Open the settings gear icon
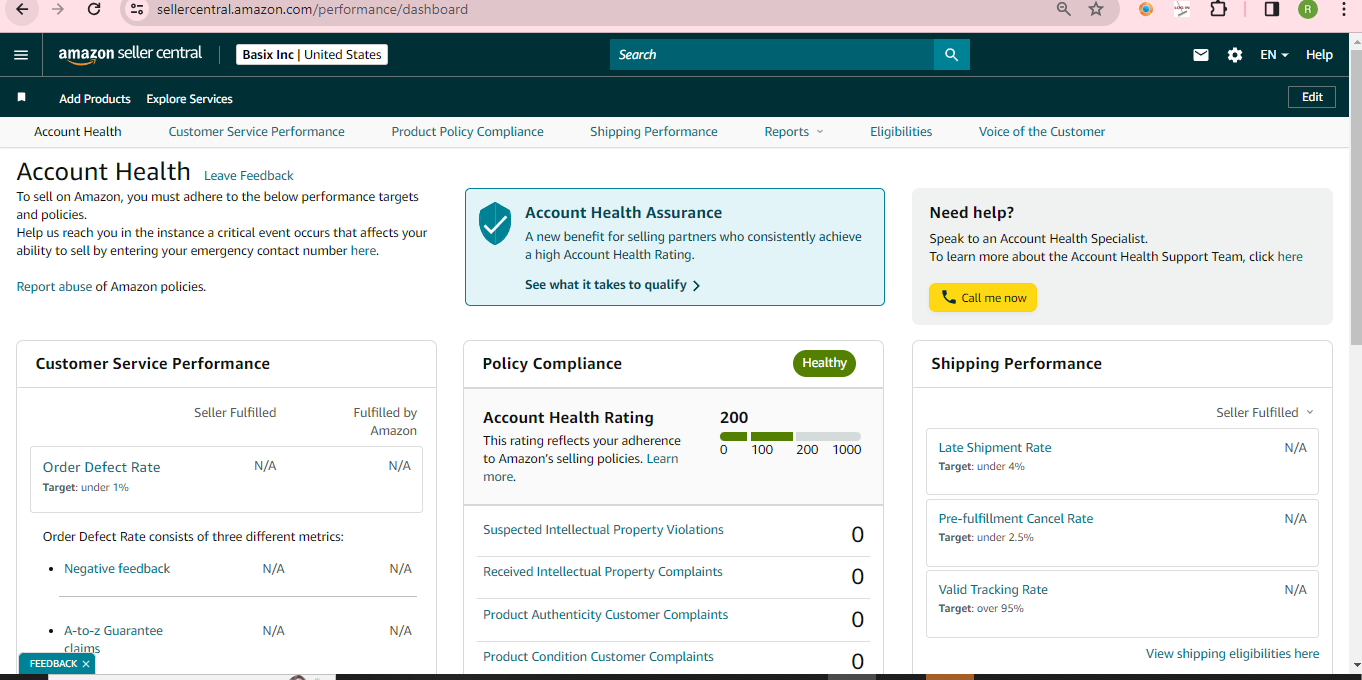This screenshot has height=680, width=1362. tap(1235, 55)
